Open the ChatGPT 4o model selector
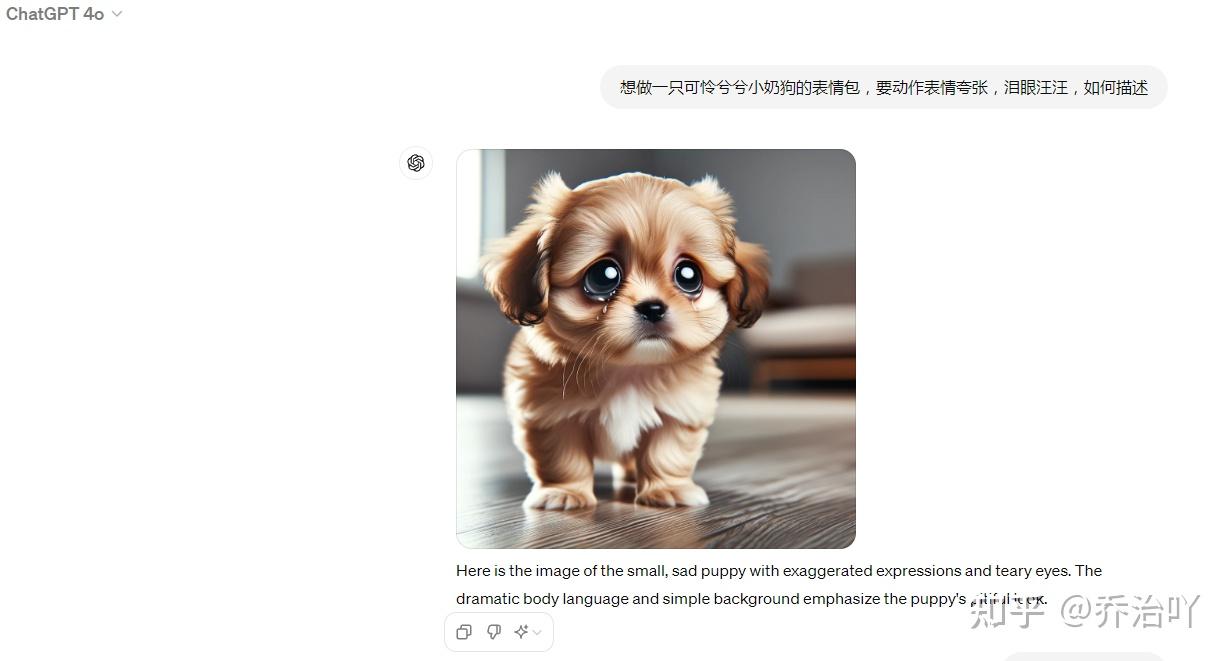 [64, 14]
